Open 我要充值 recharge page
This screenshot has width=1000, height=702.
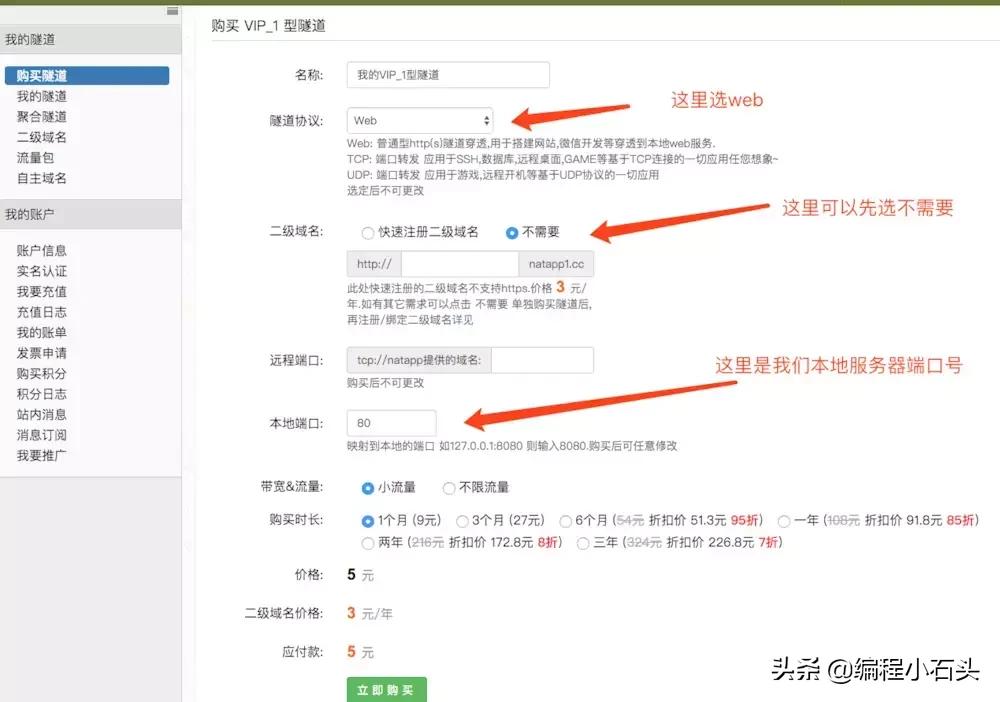pos(40,291)
